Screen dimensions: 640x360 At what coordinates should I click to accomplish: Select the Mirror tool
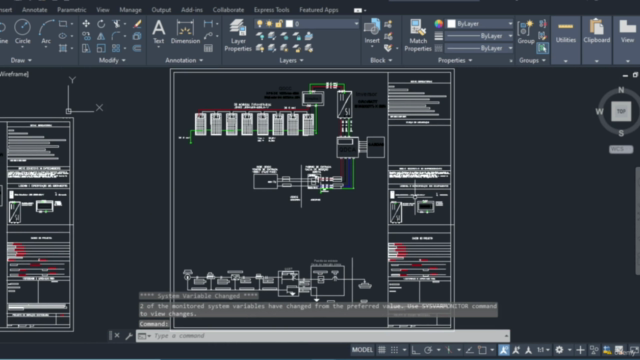pos(101,36)
